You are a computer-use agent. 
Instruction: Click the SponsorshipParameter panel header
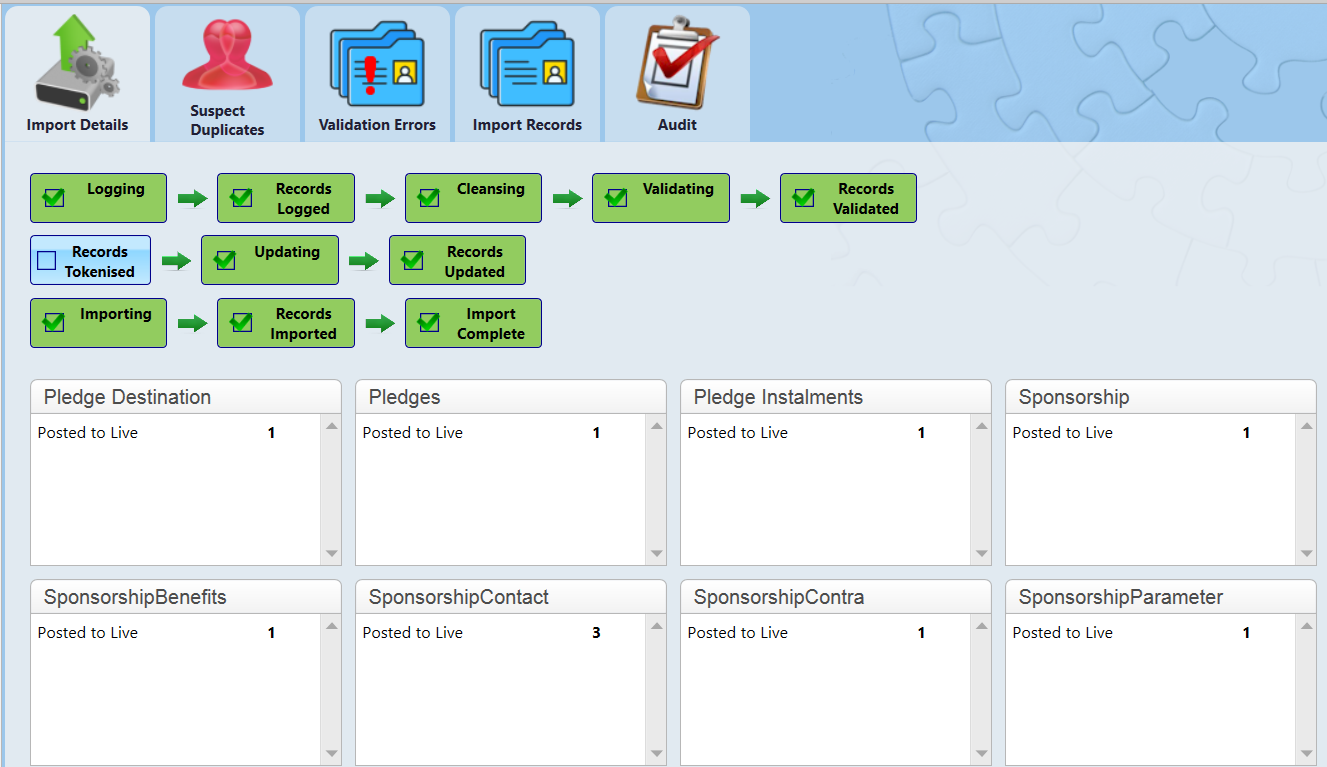1161,597
